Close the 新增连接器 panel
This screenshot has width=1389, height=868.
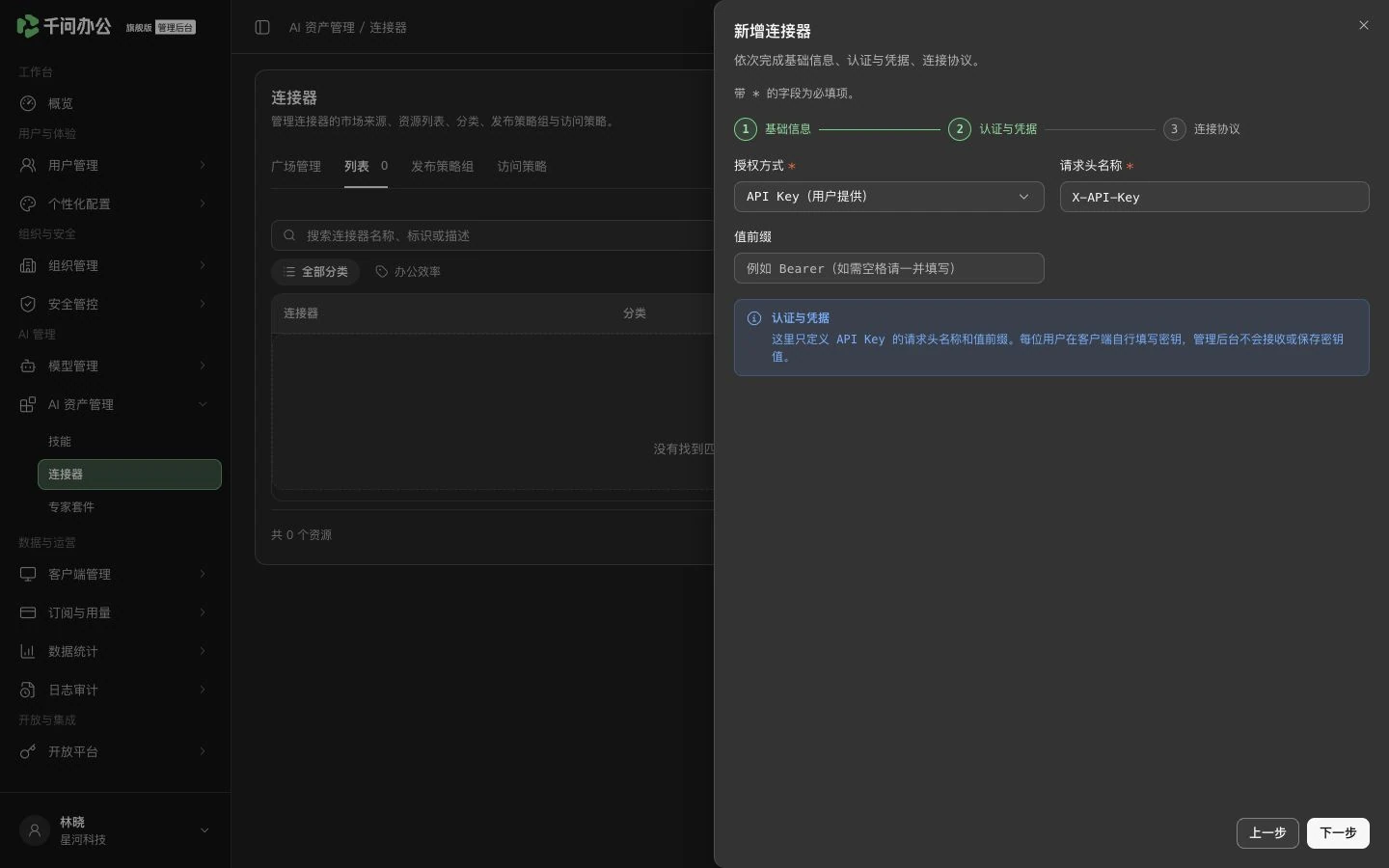[1364, 25]
